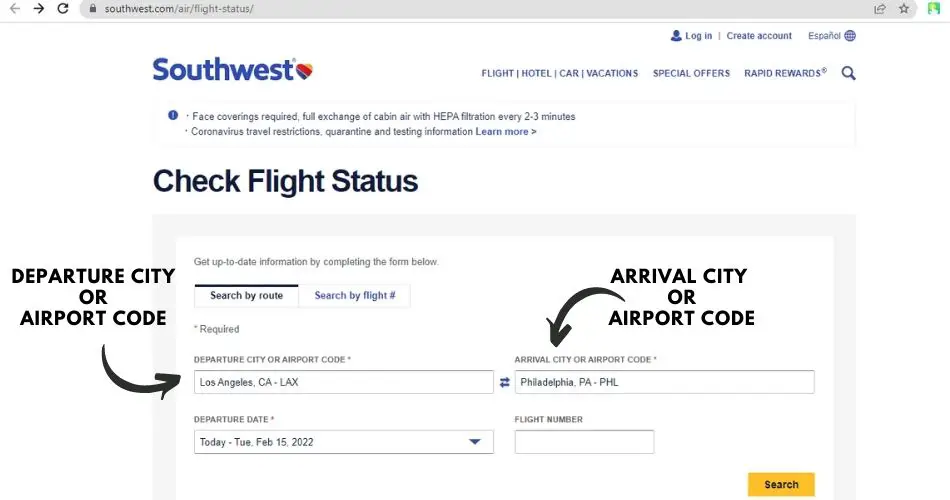Click the browser forward arrow
Viewport: 950px width, 500px height.
39,9
